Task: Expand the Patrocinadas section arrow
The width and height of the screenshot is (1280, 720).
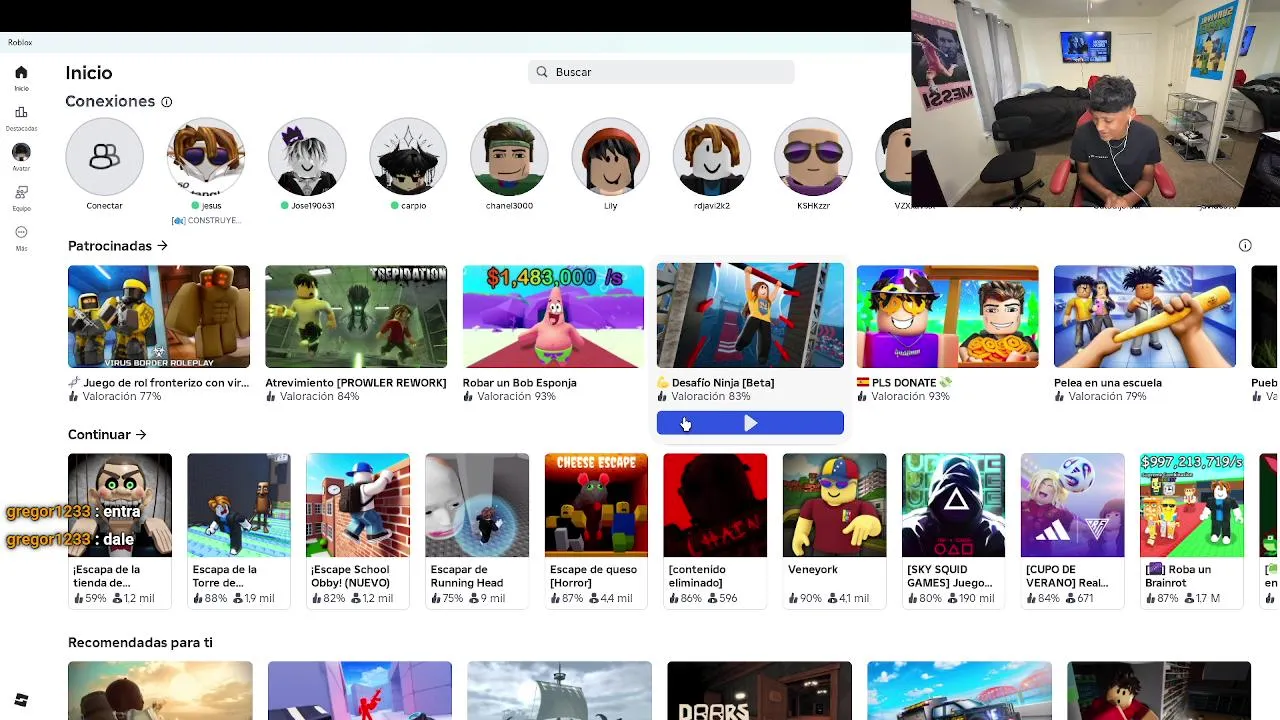Action: [162, 246]
